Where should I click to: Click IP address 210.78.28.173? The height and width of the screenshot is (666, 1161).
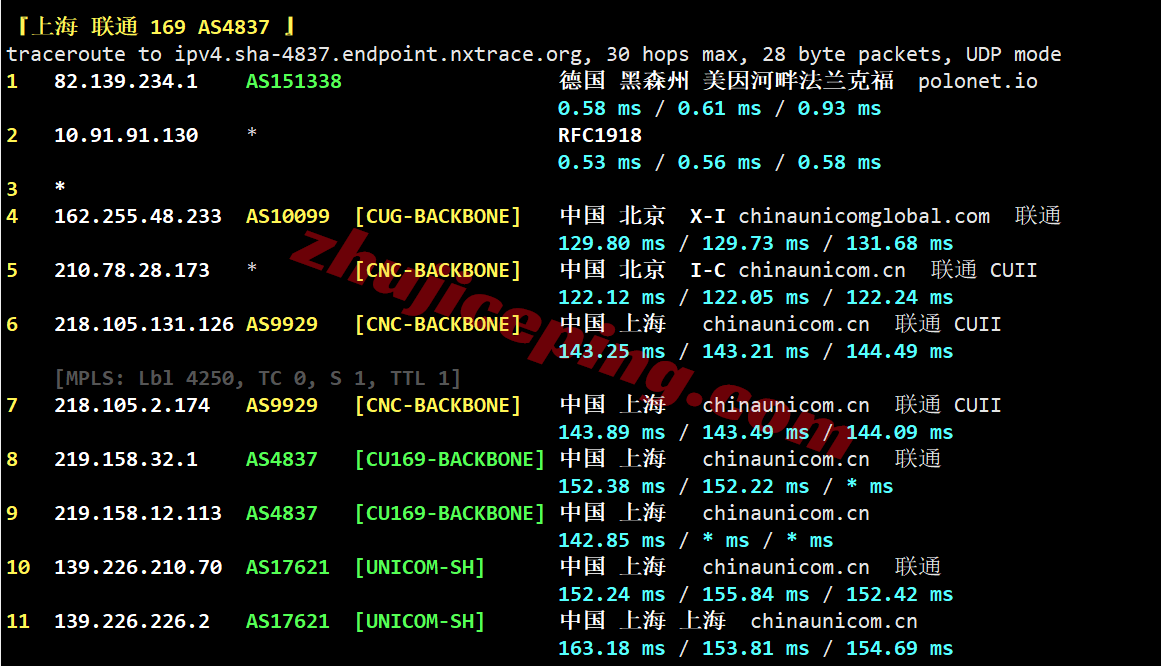(132, 270)
